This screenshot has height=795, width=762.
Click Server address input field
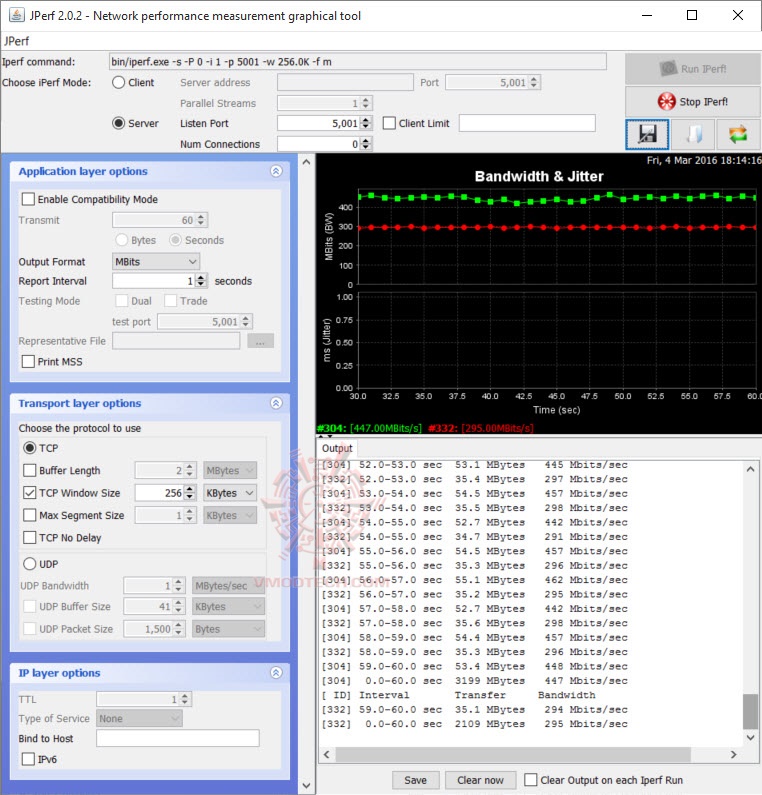[x=345, y=82]
